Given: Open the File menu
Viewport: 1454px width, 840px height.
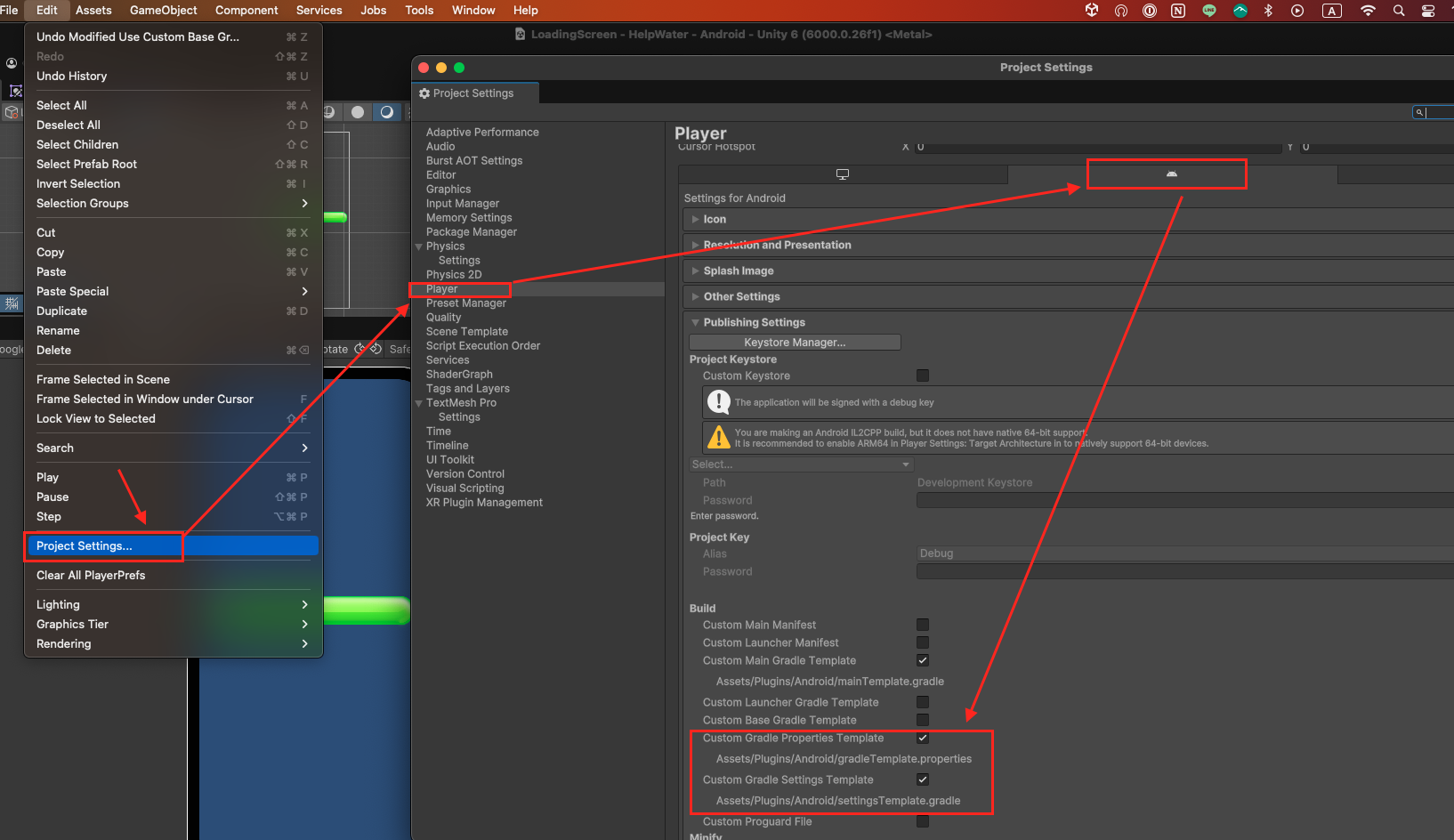Looking at the screenshot, I should point(10,10).
